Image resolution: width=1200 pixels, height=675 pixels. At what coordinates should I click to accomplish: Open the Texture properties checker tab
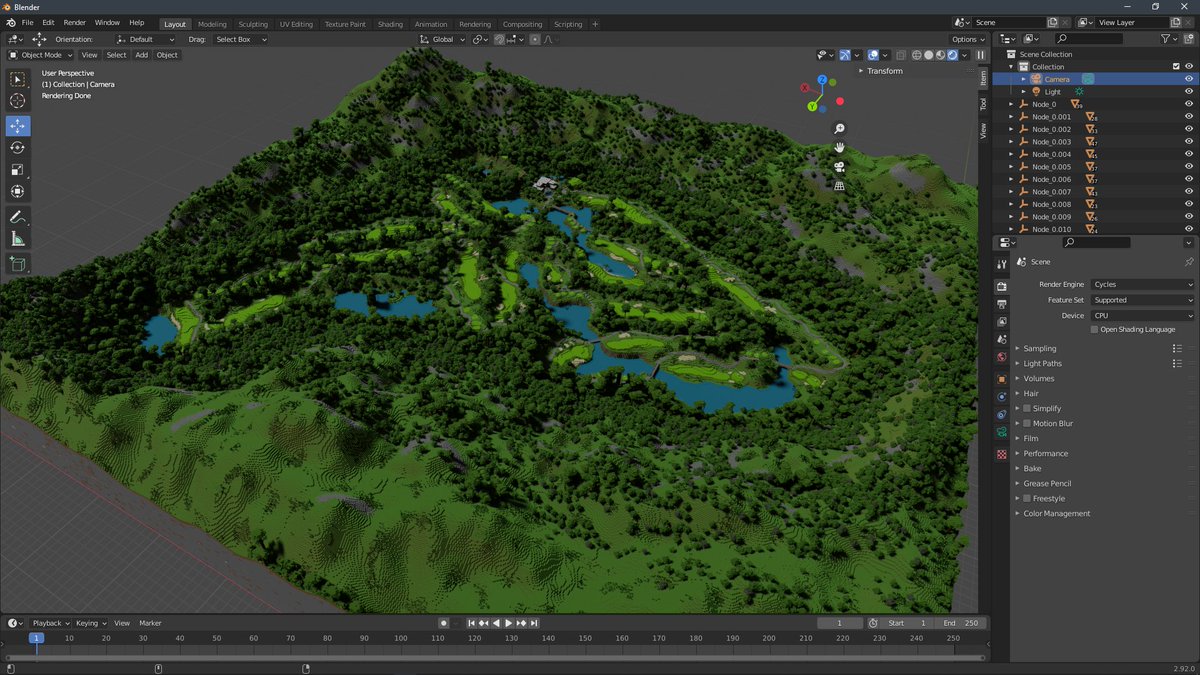(1001, 454)
